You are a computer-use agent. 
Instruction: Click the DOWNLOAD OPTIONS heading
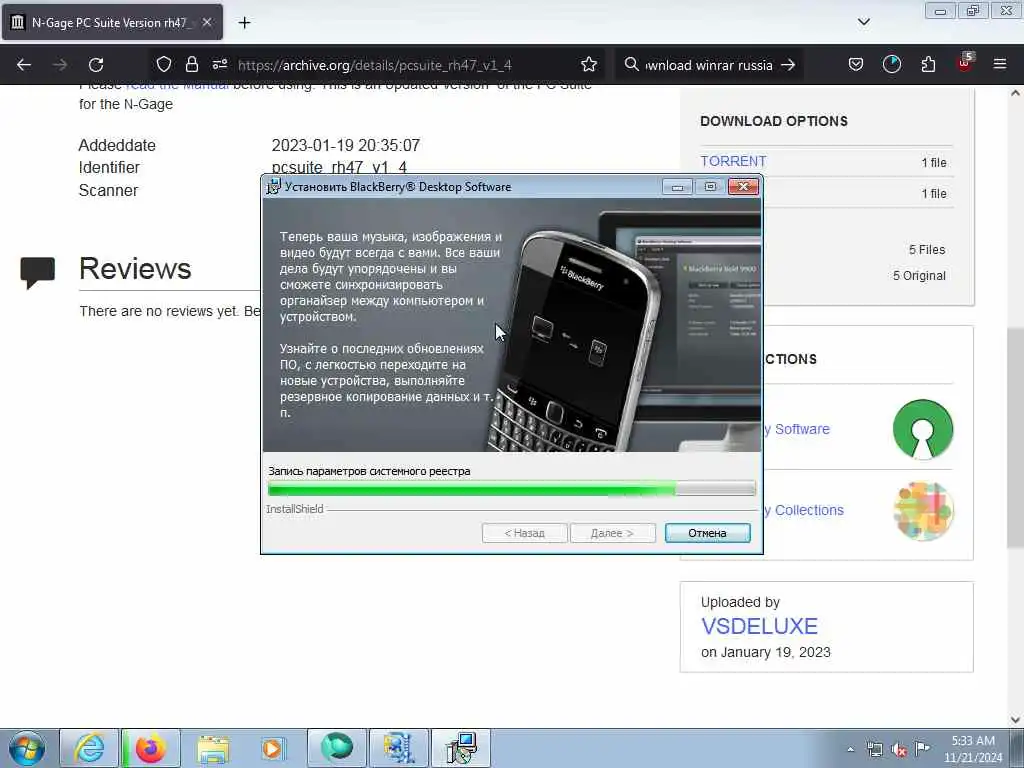(x=774, y=121)
